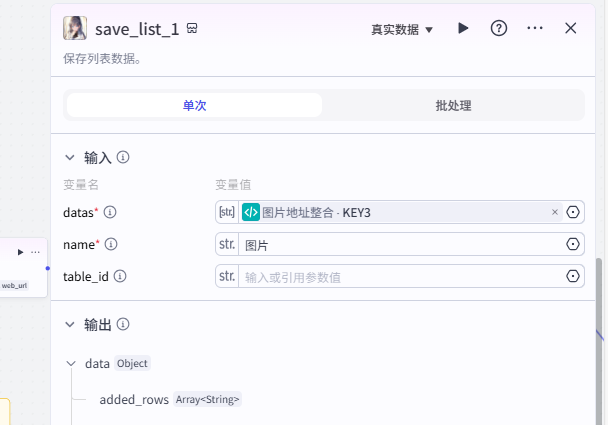
Task: Click the info icon next to 输出 header
Action: pos(124,324)
